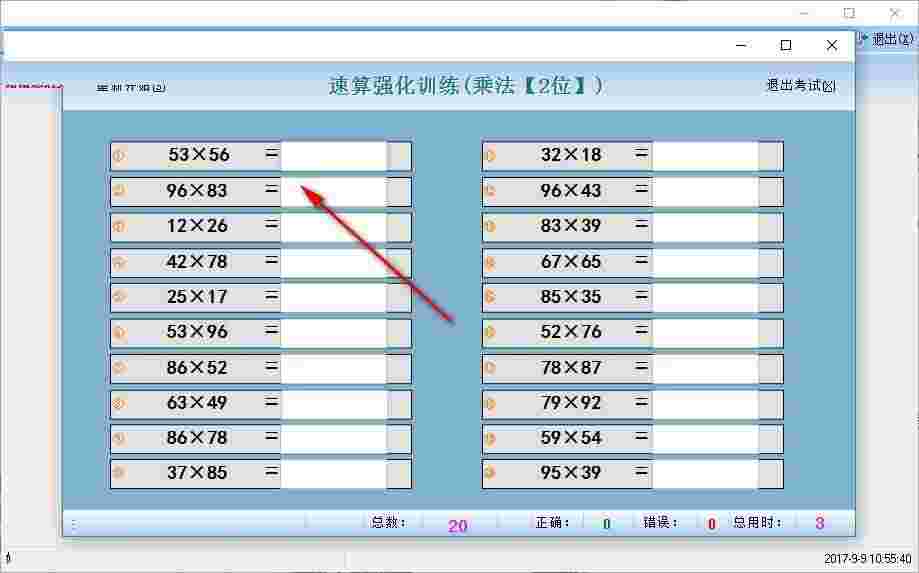Click the number icon beside 25×17
This screenshot has height=573, width=919.
click(119, 297)
